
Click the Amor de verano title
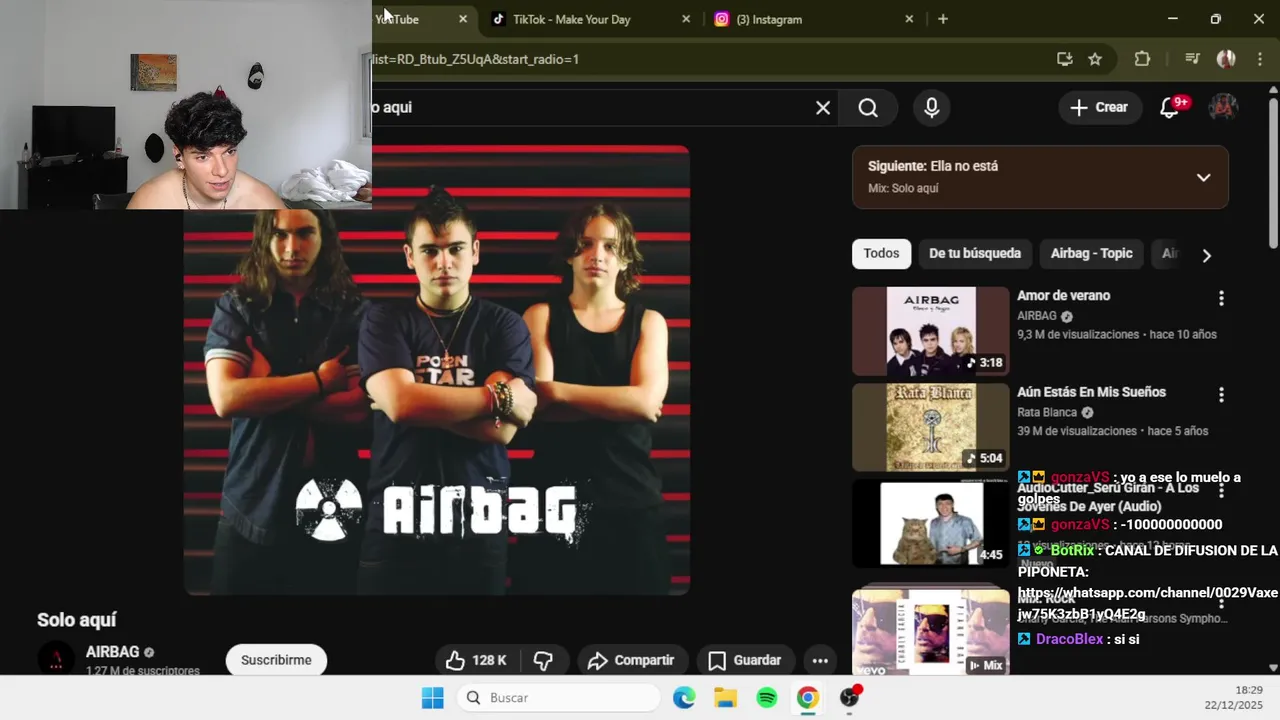point(1063,296)
